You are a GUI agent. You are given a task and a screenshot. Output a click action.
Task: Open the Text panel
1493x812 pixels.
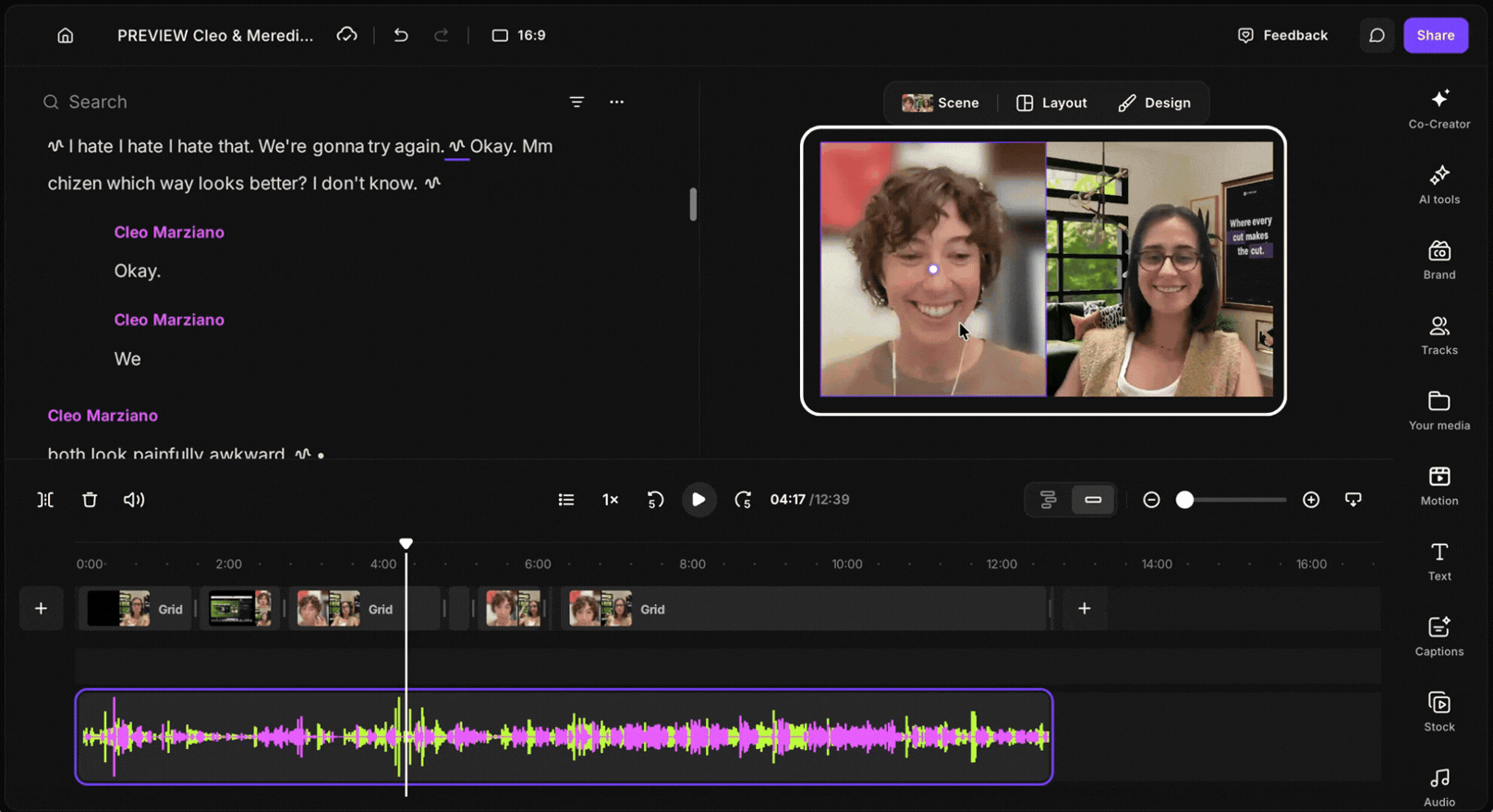point(1439,562)
